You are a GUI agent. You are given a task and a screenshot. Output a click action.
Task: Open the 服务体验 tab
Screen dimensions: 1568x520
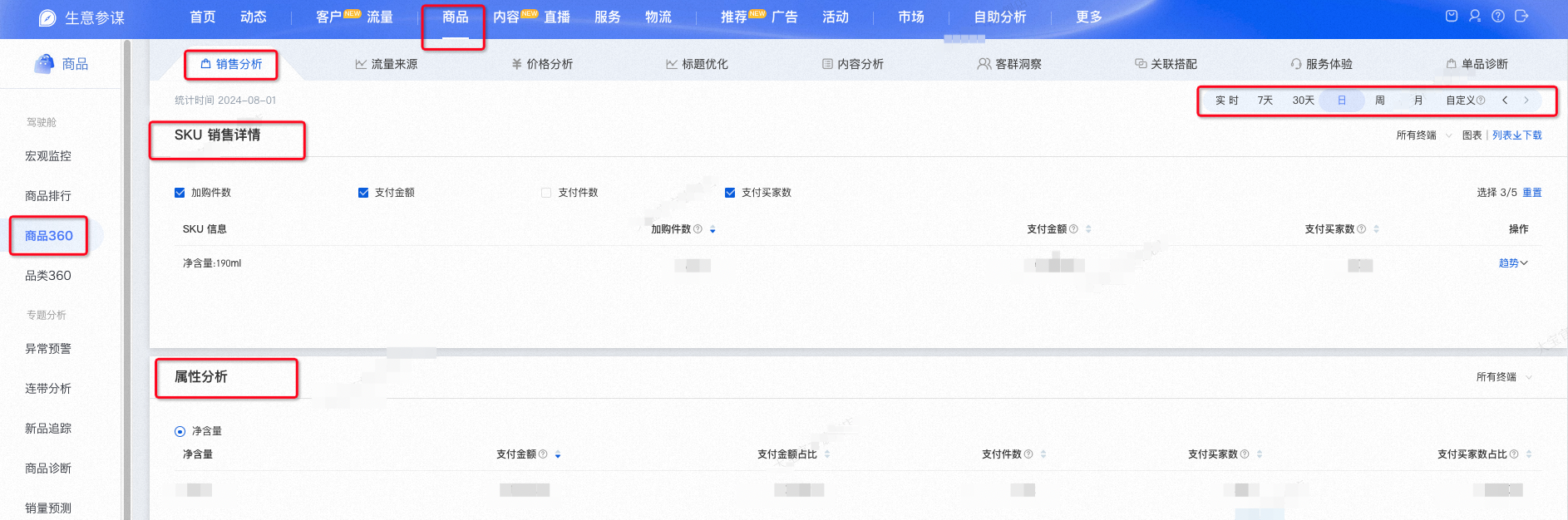click(1321, 64)
